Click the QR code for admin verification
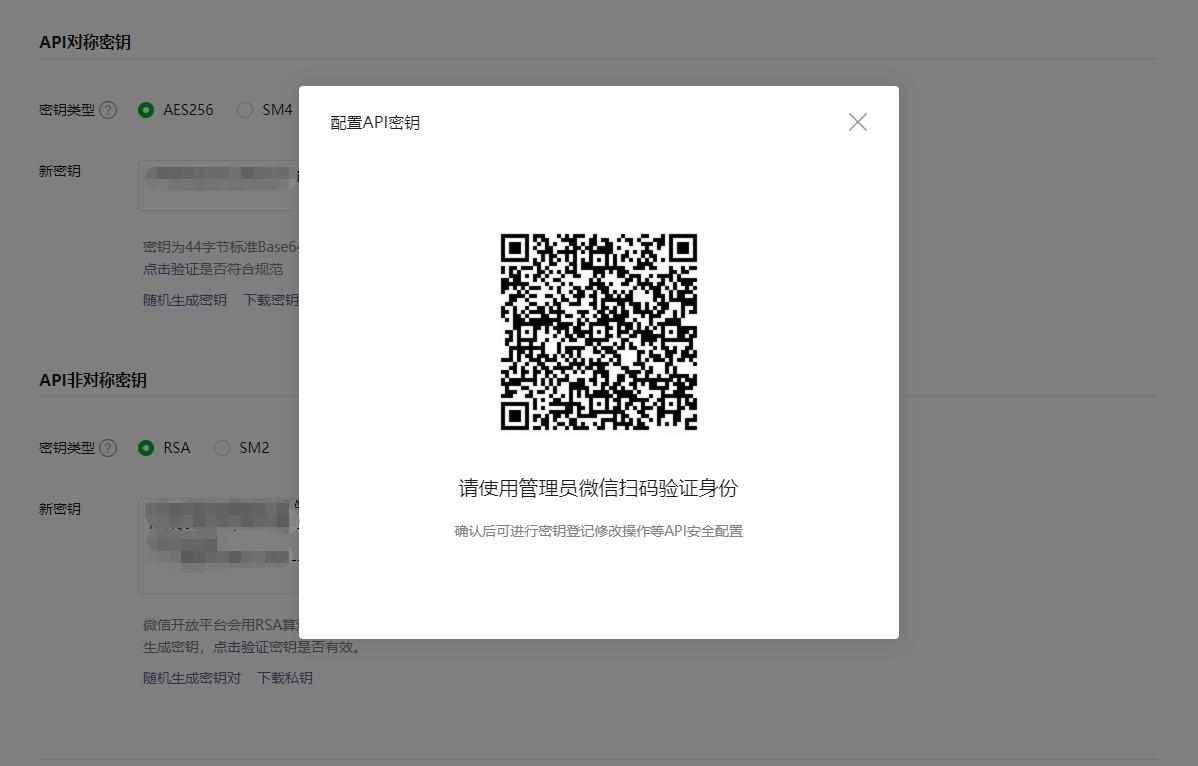Screen dimensions: 1198x766 point(599,331)
